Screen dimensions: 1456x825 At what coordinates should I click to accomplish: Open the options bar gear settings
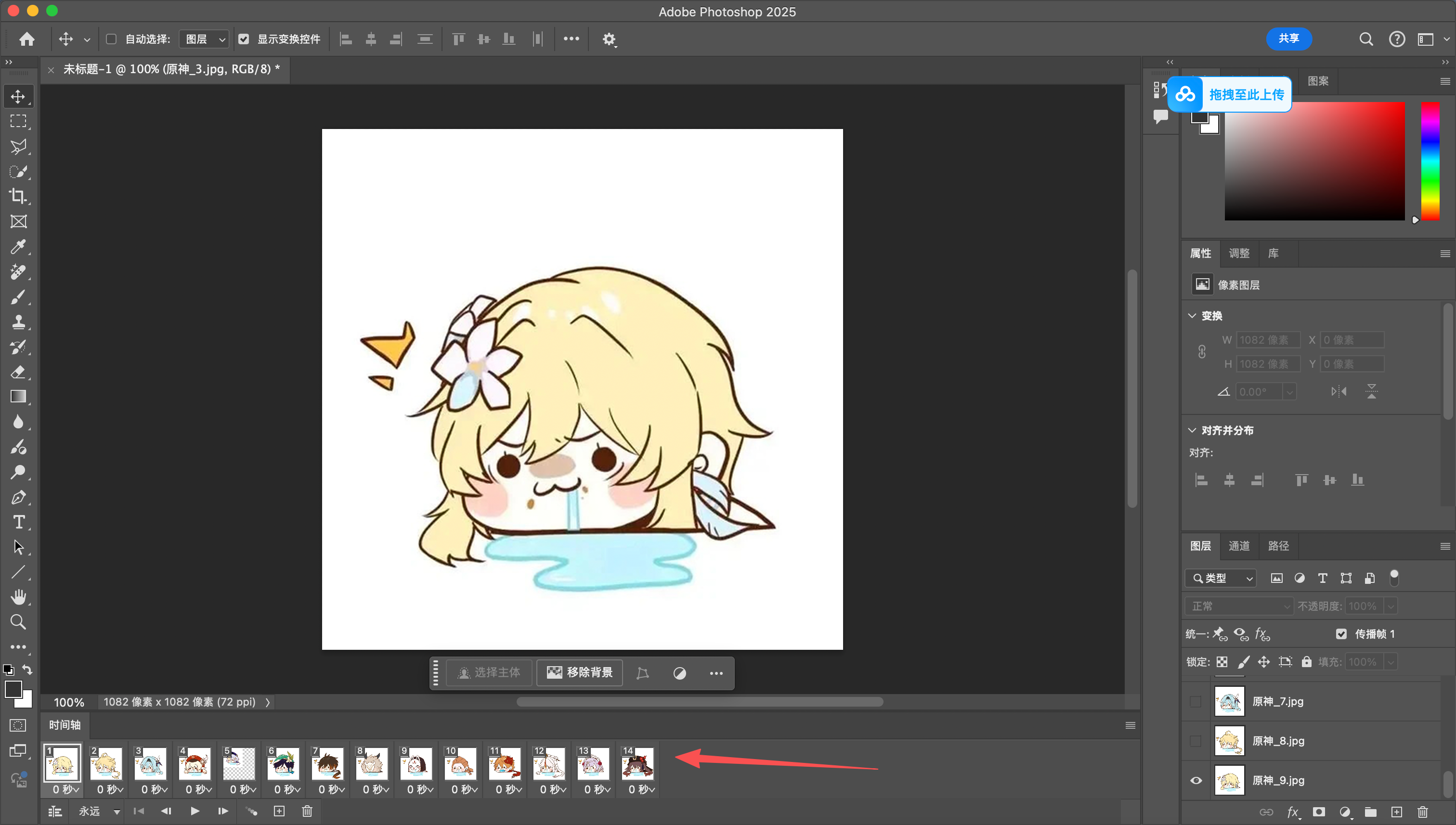pos(609,39)
